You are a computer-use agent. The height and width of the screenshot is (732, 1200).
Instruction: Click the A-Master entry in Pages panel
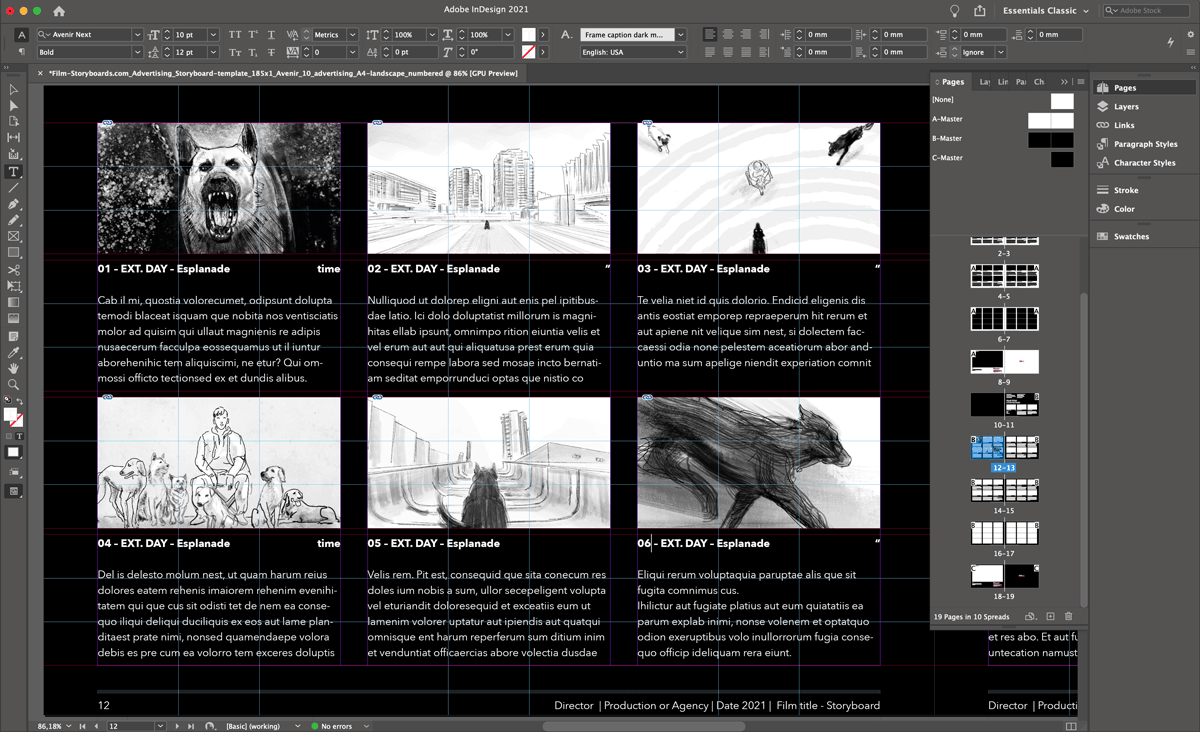coord(947,119)
